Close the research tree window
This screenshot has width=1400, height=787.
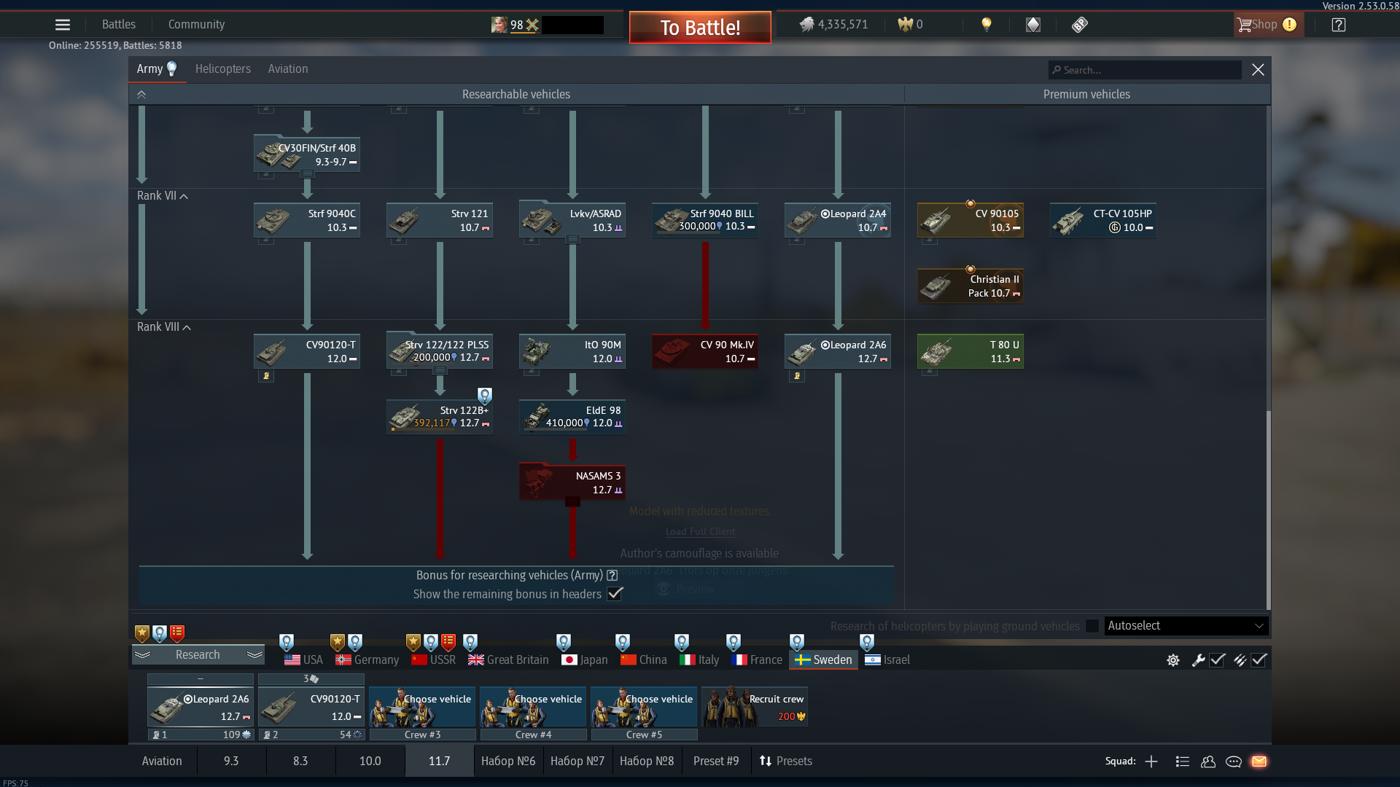click(x=1258, y=70)
